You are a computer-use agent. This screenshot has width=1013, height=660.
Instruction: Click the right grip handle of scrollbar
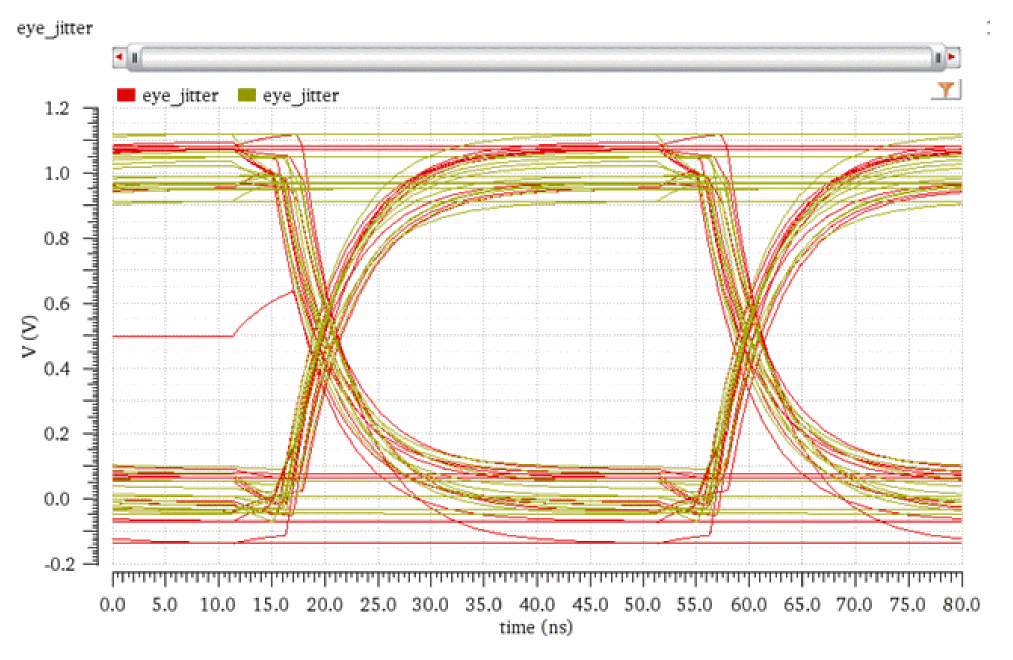point(937,58)
